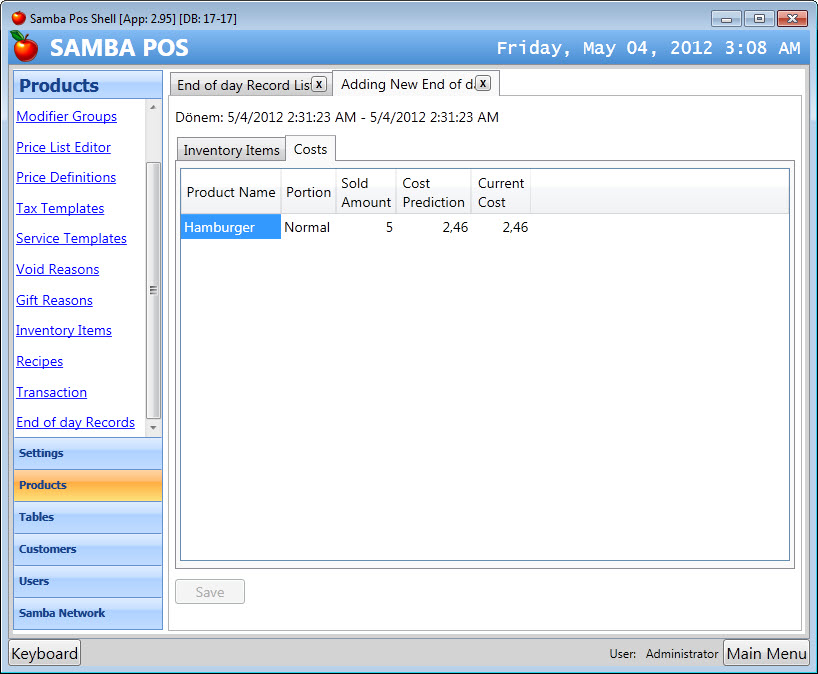Sort by Current Cost column header
818x674 pixels.
tap(501, 192)
